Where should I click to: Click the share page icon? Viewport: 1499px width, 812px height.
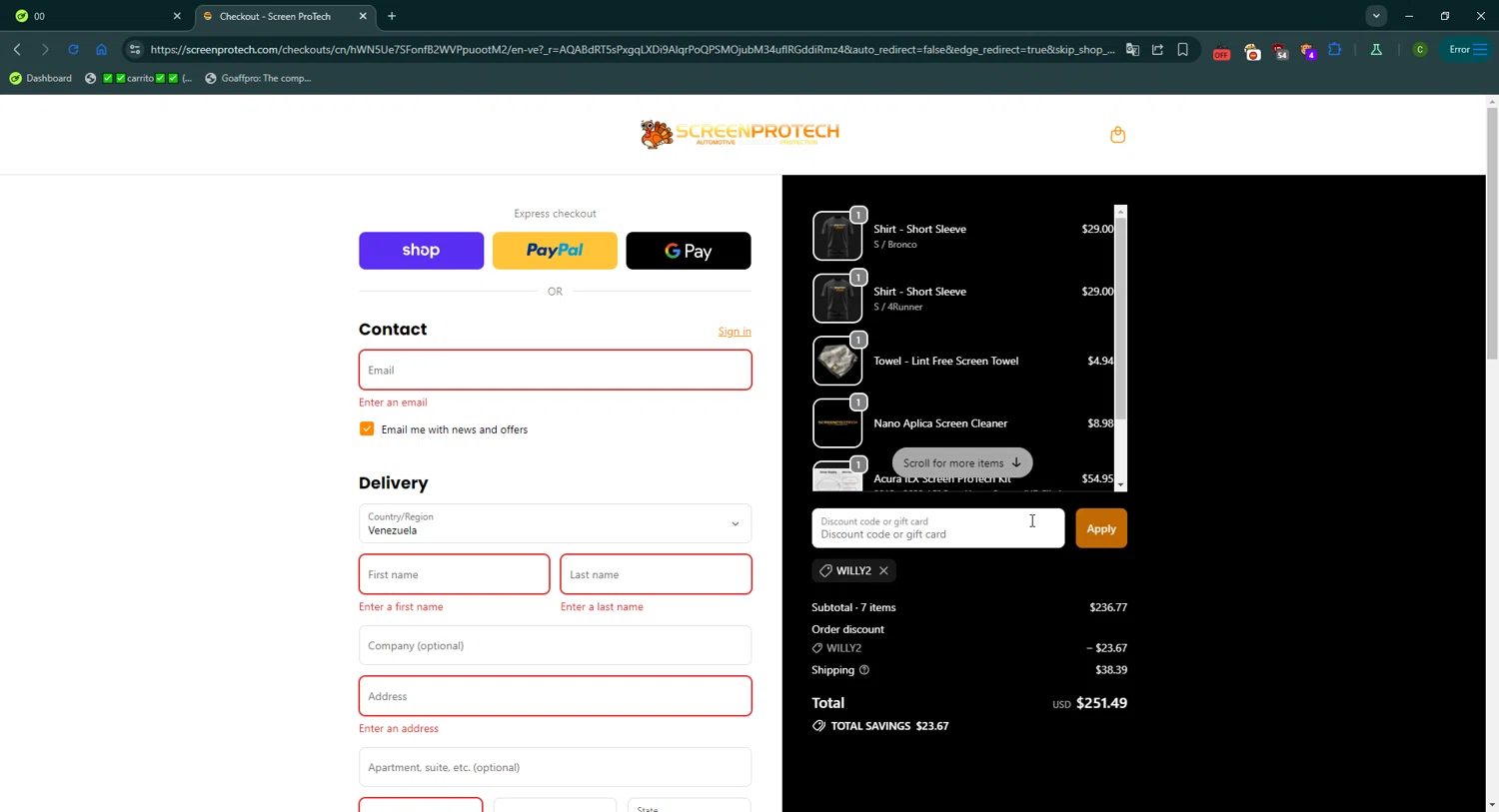1157,49
